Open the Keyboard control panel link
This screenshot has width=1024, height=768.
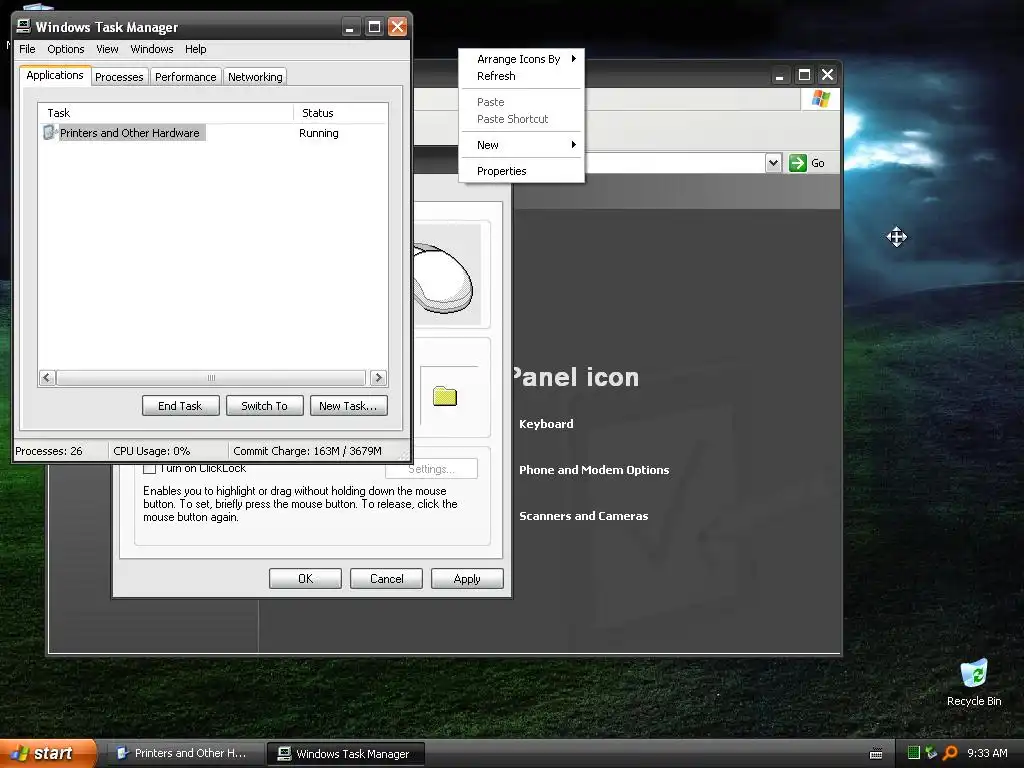click(546, 424)
